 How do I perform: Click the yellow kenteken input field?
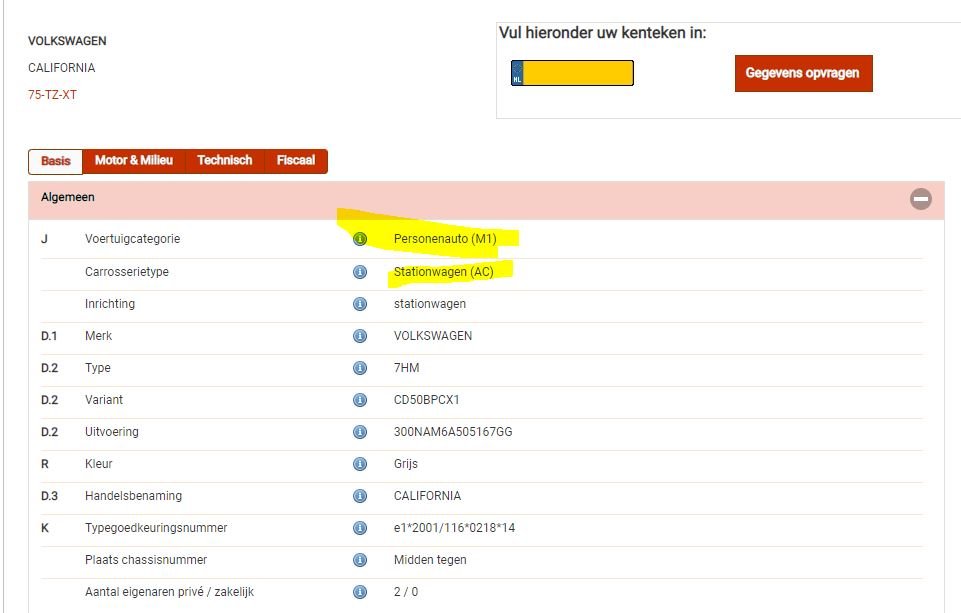(x=579, y=73)
